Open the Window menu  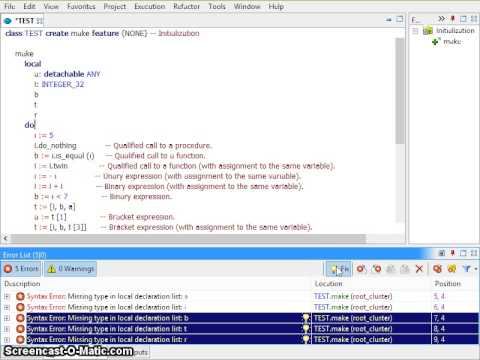(x=247, y=6)
